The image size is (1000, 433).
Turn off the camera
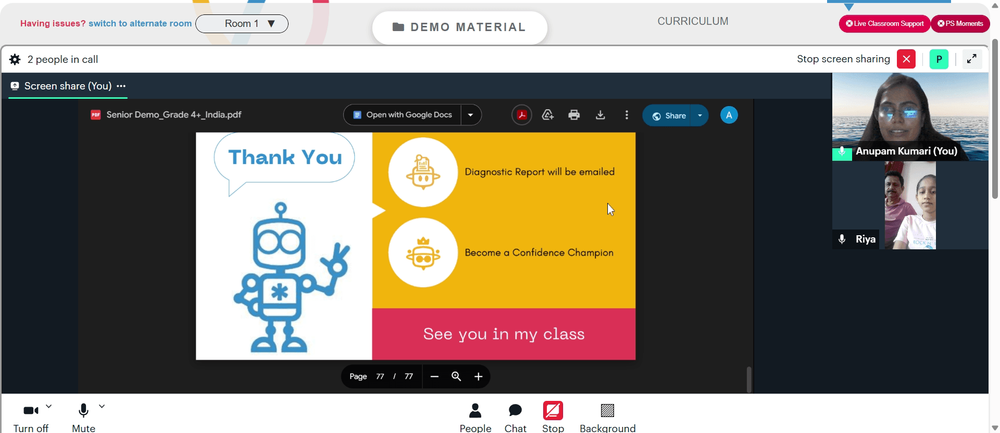click(x=31, y=418)
